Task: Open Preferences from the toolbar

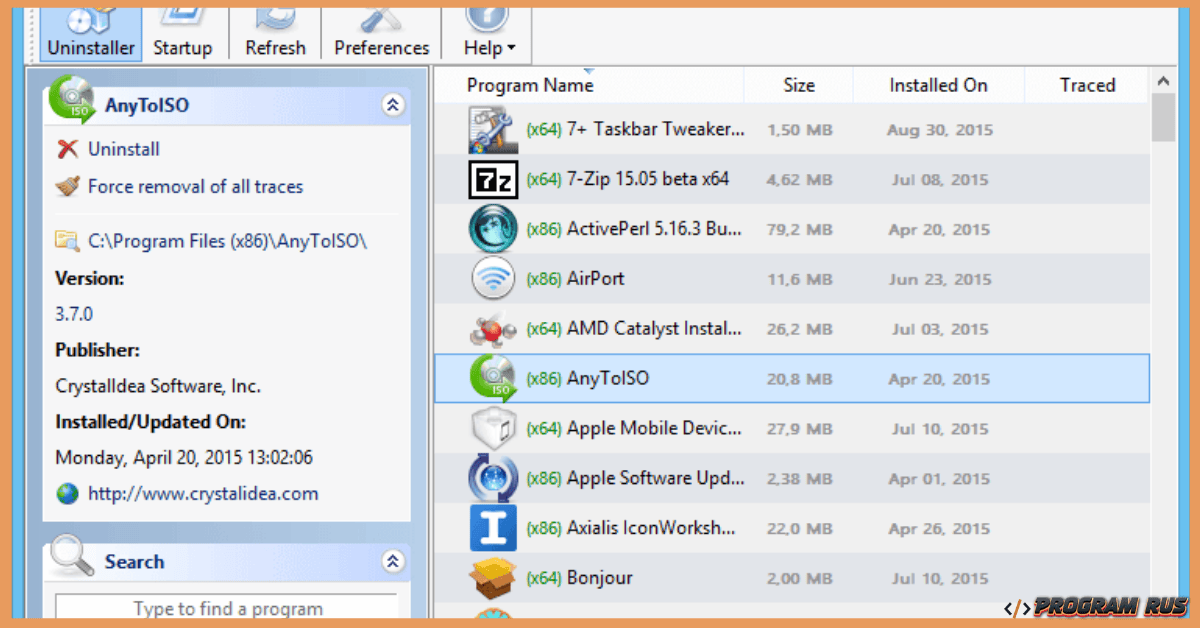Action: click(x=379, y=26)
